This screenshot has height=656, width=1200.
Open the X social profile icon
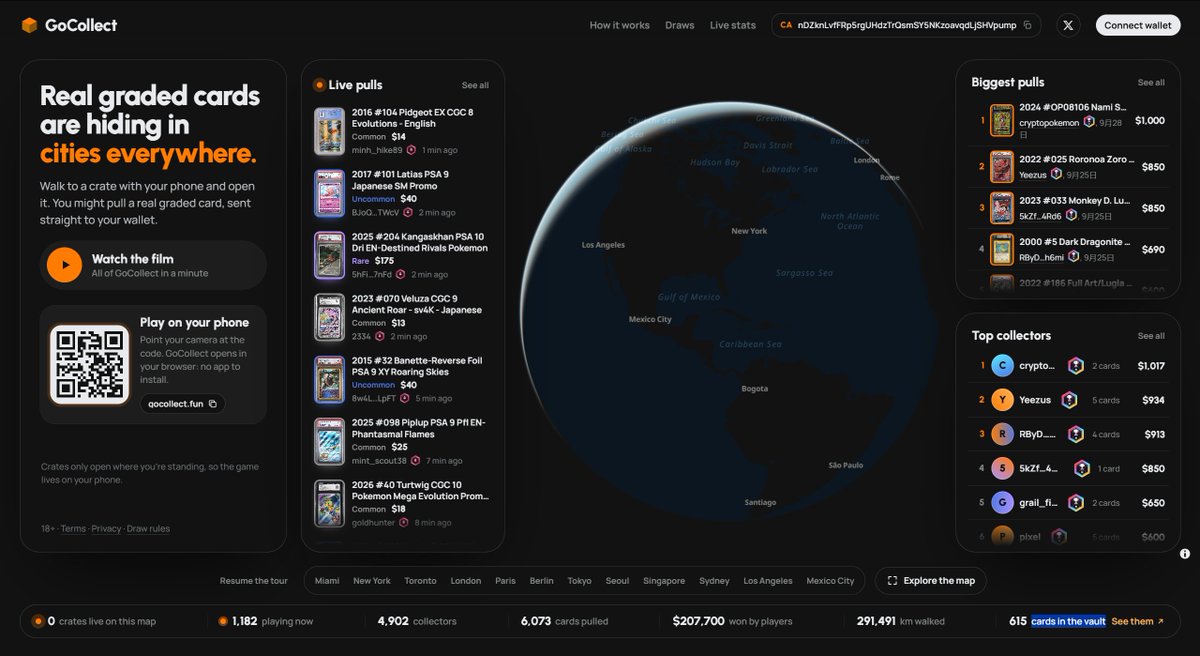click(1068, 25)
